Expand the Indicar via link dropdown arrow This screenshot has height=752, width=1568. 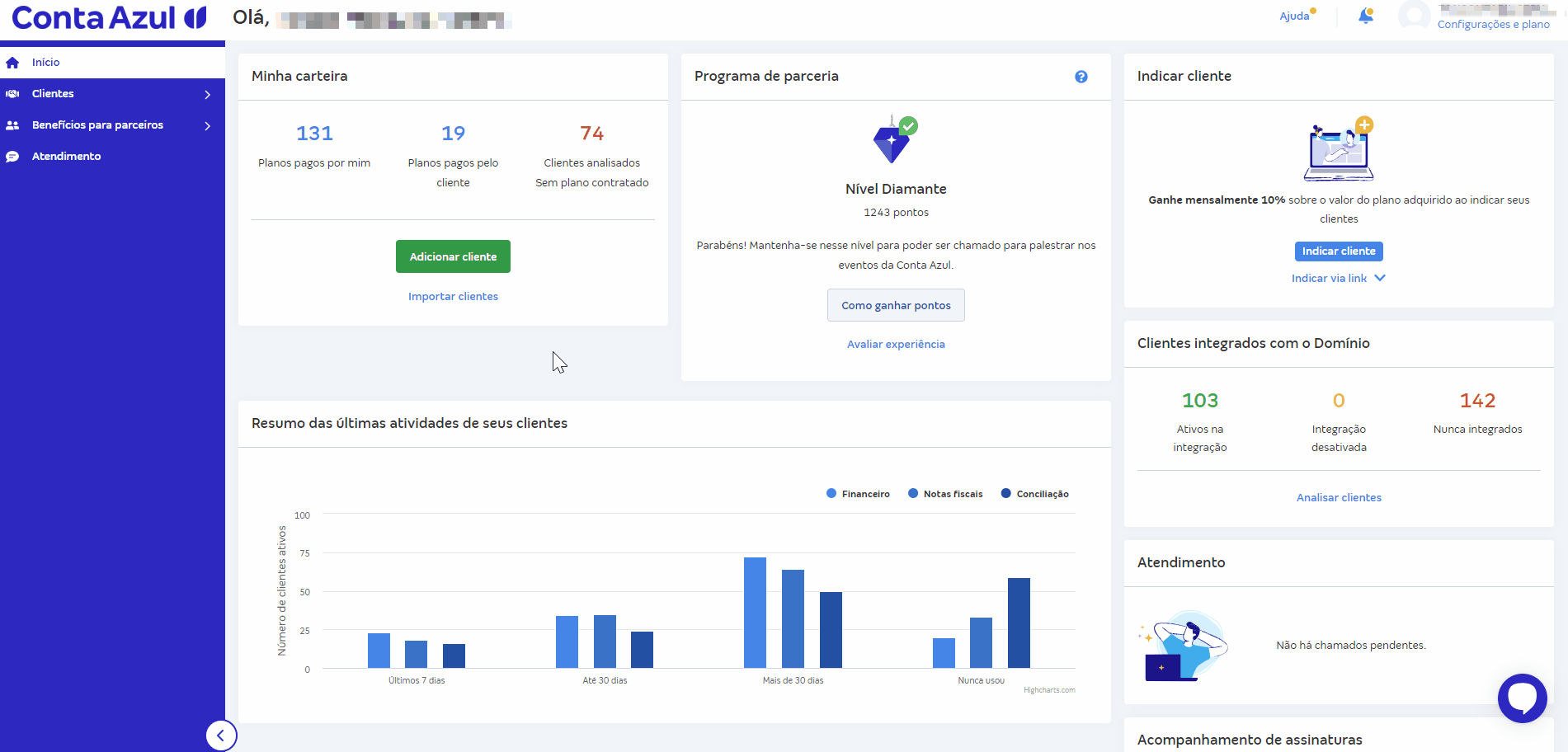1380,278
